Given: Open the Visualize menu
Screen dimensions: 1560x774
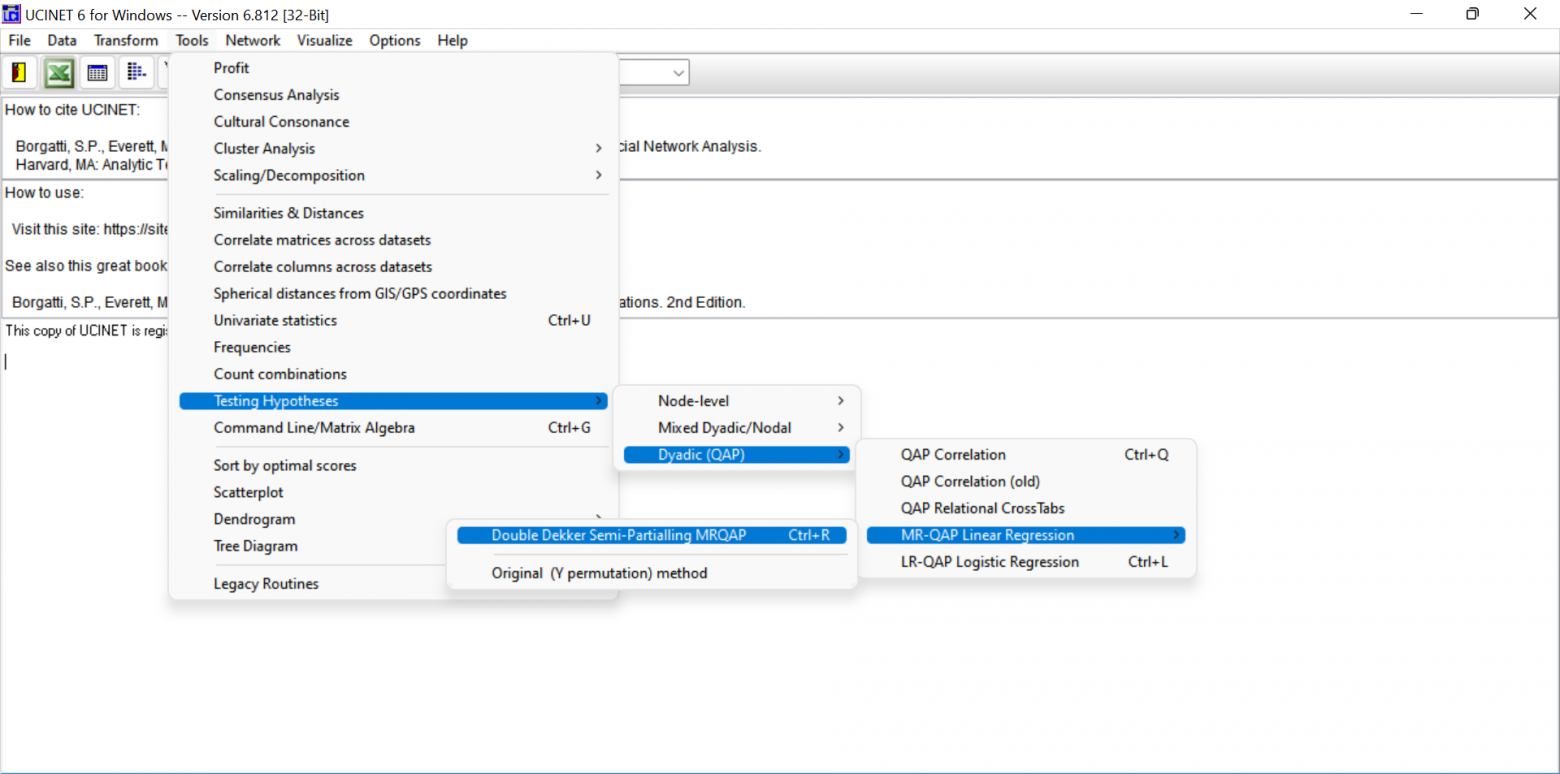Looking at the screenshot, I should click(325, 41).
